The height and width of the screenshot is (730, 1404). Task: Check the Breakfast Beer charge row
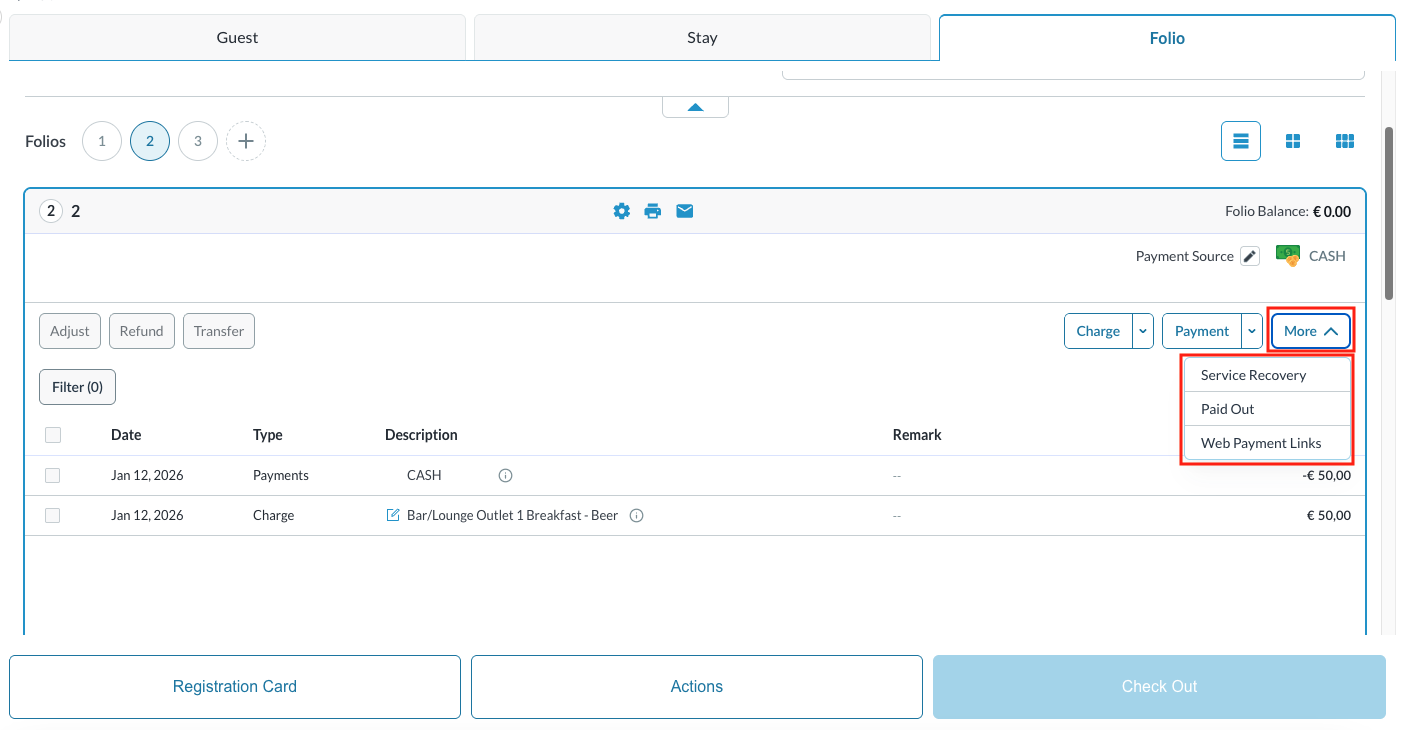pyautogui.click(x=52, y=515)
